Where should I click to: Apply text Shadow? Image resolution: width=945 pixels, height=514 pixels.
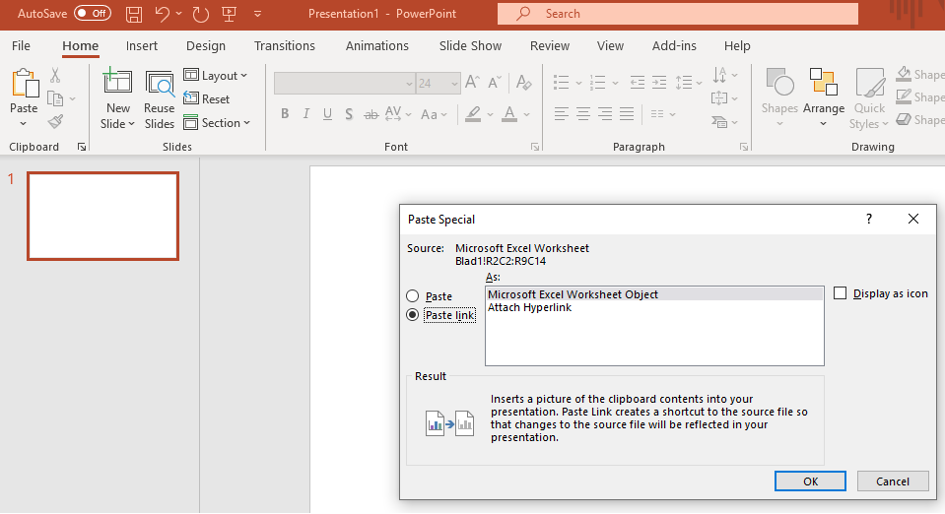pos(349,114)
